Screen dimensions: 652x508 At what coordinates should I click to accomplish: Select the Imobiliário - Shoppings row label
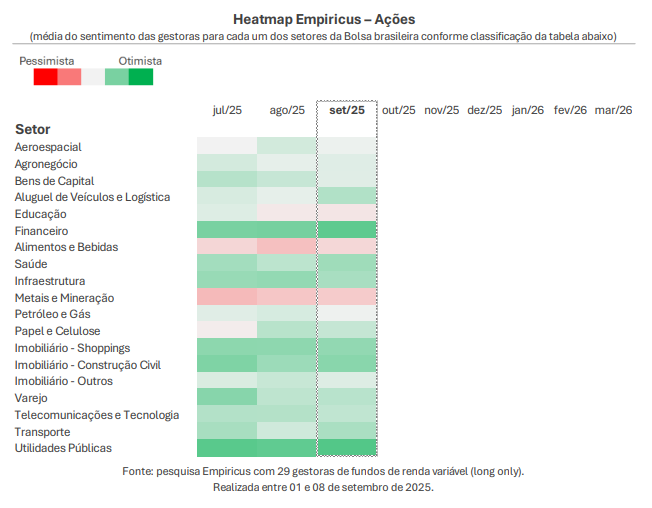[72, 348]
